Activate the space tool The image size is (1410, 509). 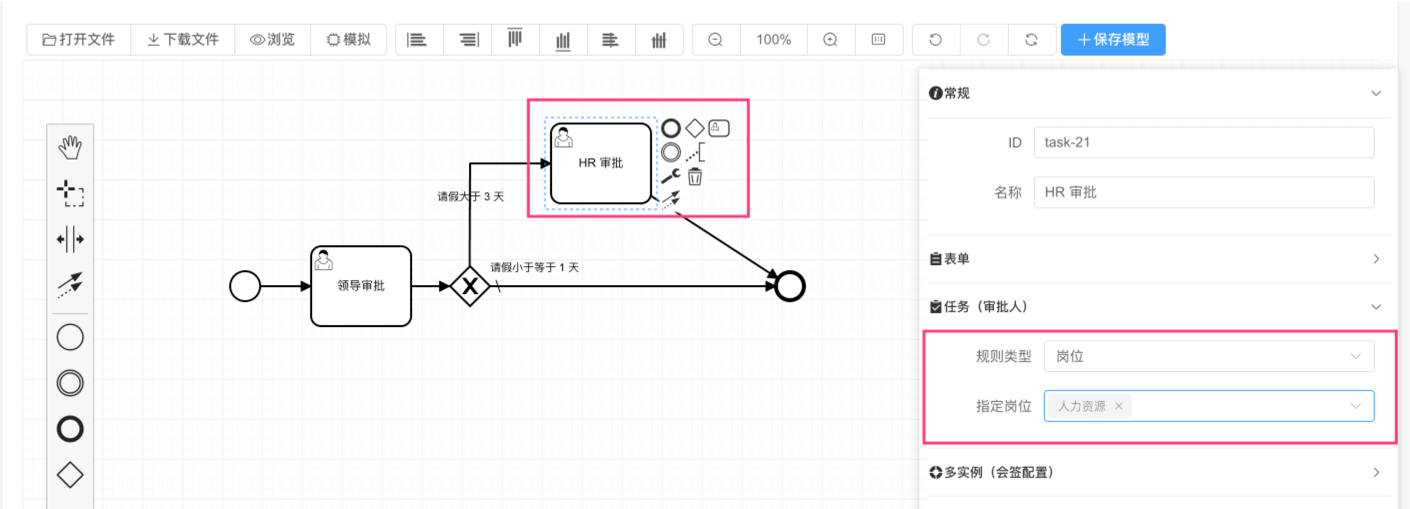click(x=70, y=240)
